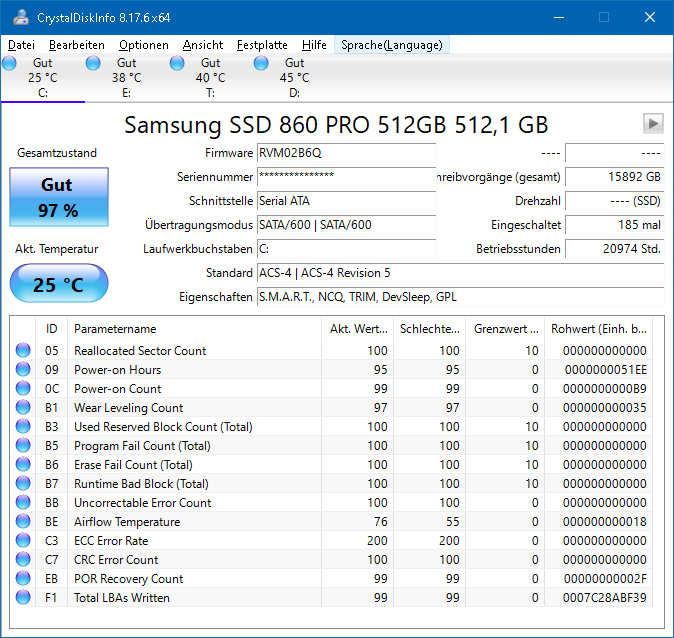Click status orb of Reallocated Sector Count row
The image size is (674, 638).
(23, 350)
